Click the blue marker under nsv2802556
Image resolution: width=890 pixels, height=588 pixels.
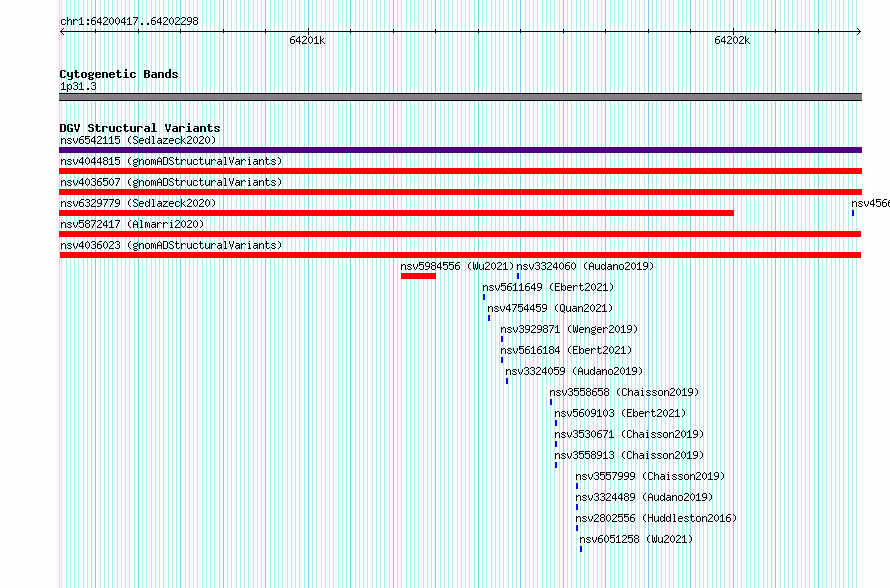pos(577,528)
